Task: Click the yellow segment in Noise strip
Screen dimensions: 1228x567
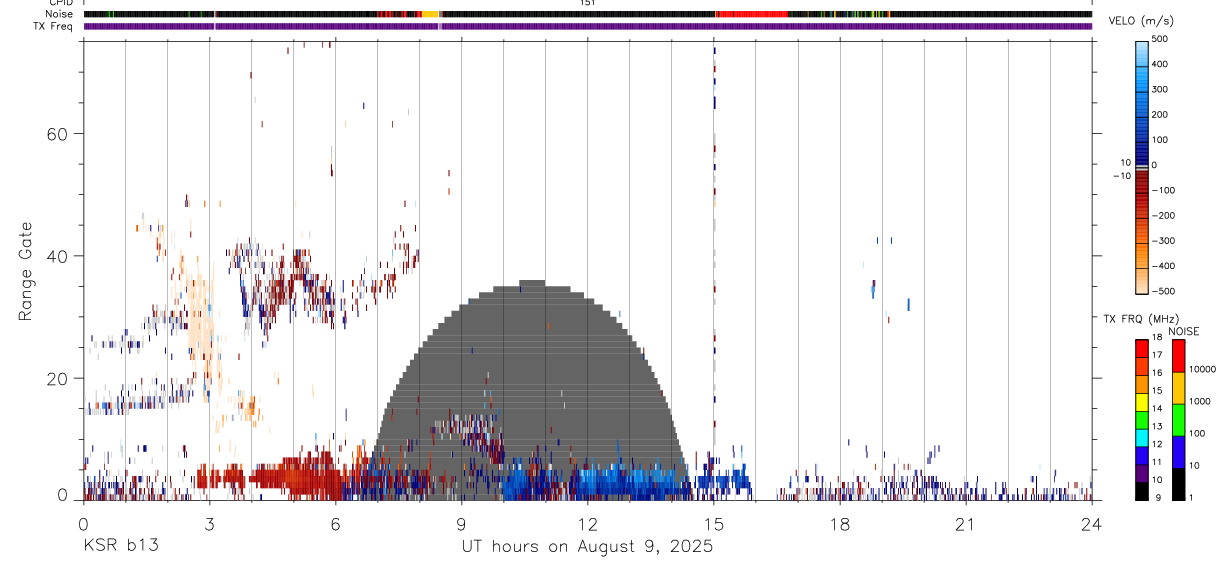Action: pos(430,14)
